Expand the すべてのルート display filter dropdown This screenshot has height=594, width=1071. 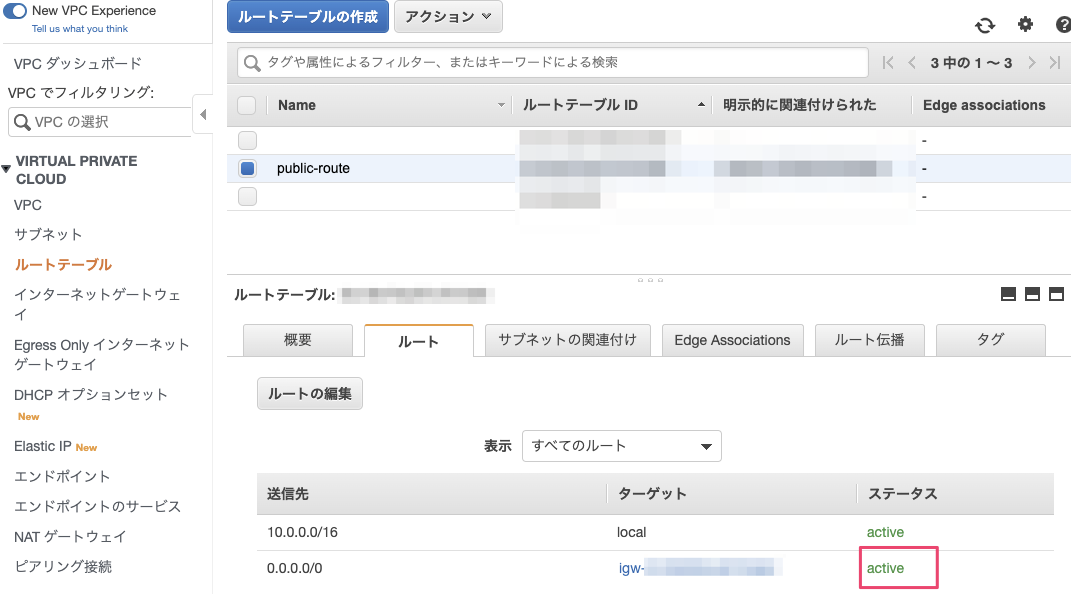[x=621, y=446]
